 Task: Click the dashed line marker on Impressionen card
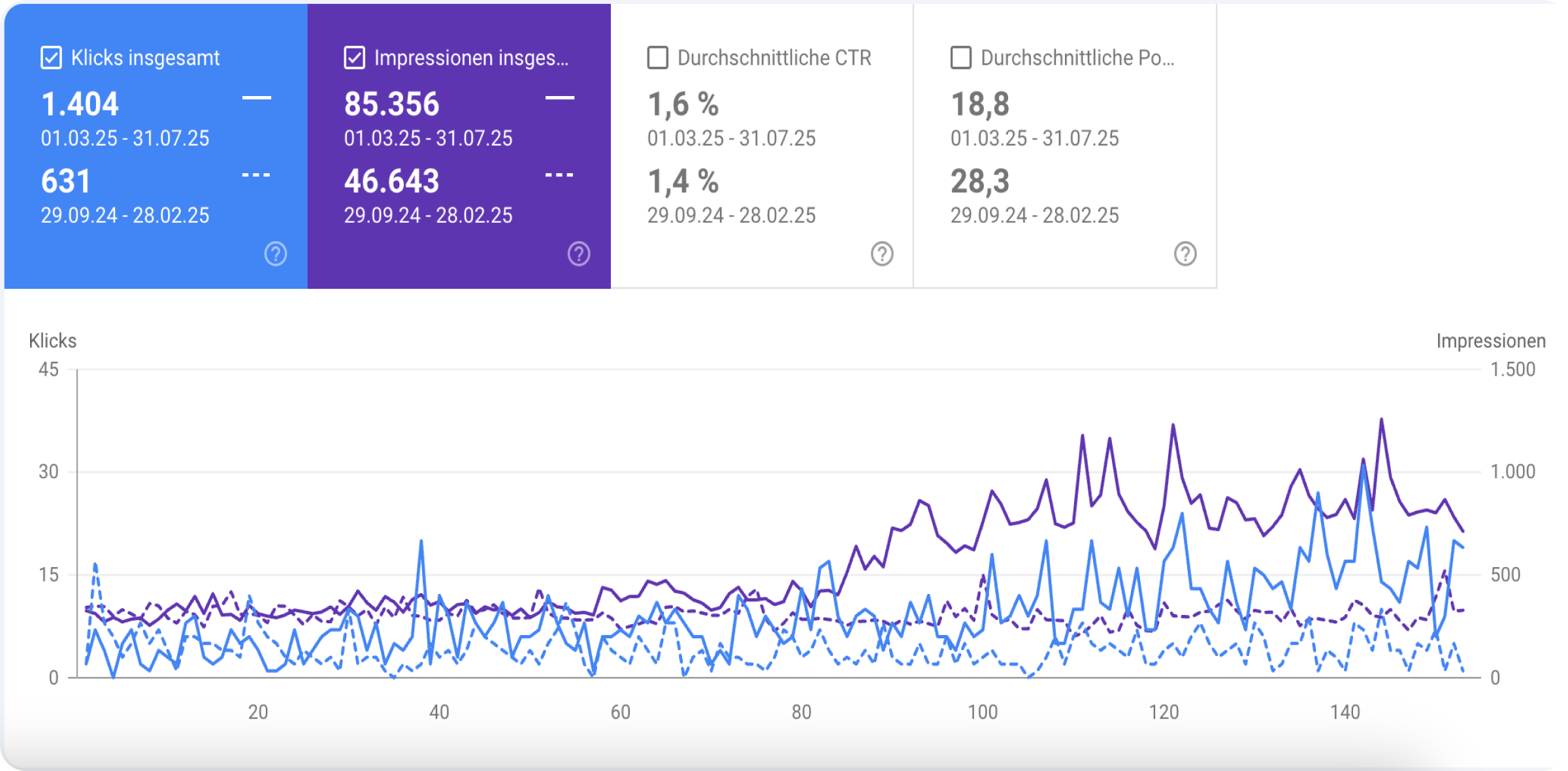pyautogui.click(x=561, y=175)
